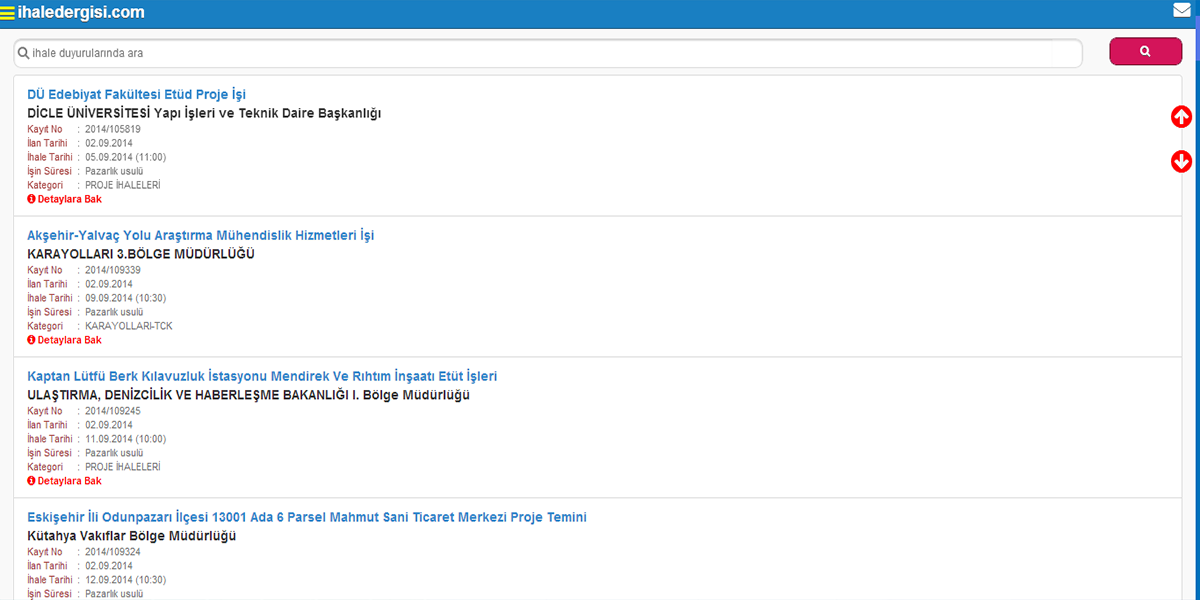
Task: Click the magnifier icon inside the search box
Action: pos(23,53)
